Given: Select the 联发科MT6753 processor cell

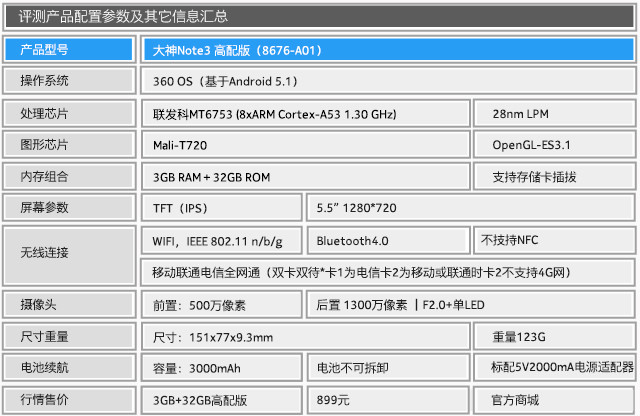Looking at the screenshot, I should pos(305,113).
